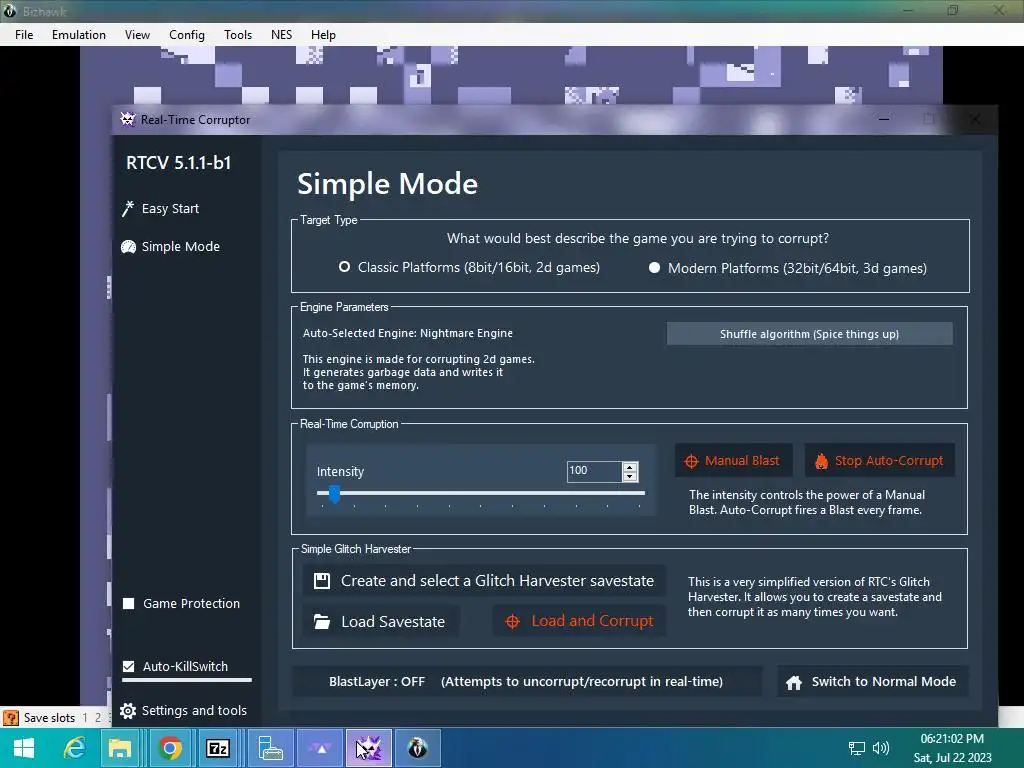1024x768 pixels.
Task: Open Bizhawk Config menu
Action: 187,35
